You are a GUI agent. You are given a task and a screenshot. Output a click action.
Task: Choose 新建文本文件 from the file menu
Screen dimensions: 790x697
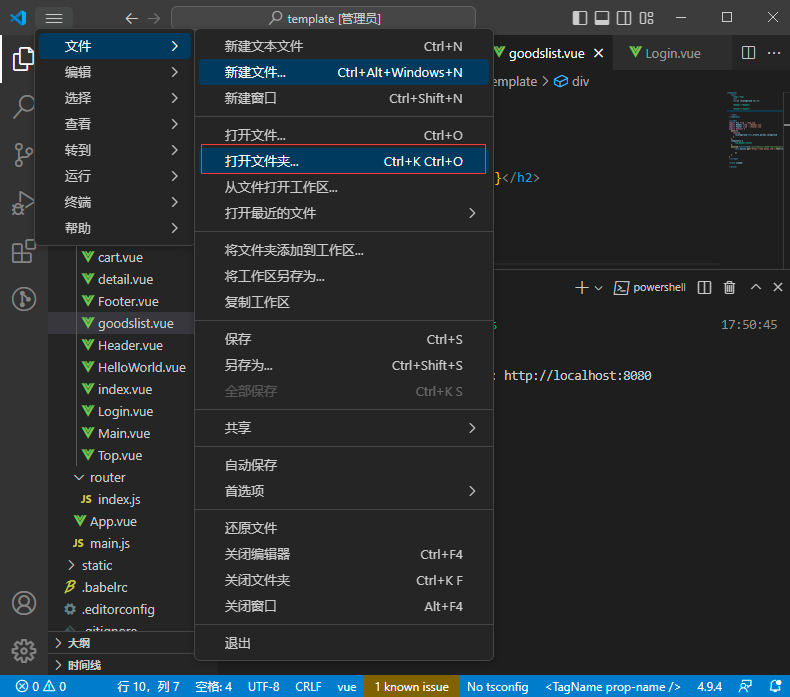click(x=344, y=46)
